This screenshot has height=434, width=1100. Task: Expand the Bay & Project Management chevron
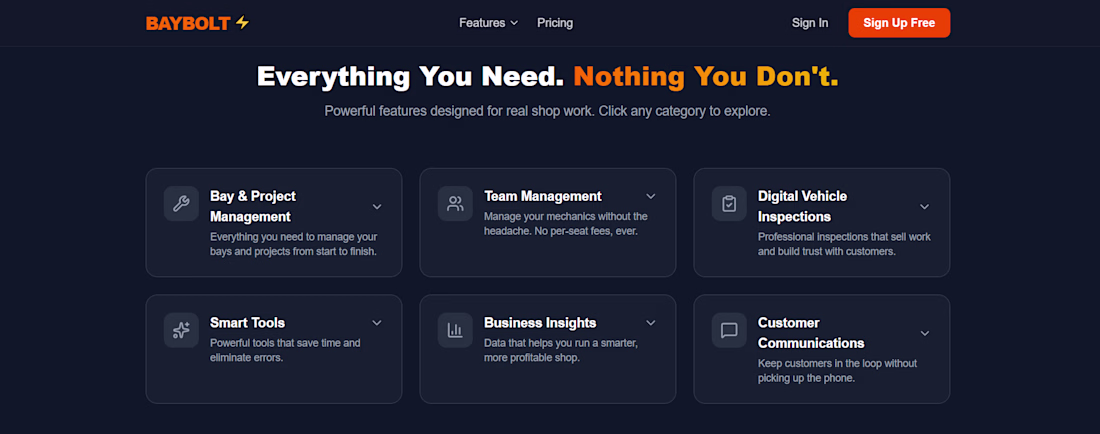(377, 207)
